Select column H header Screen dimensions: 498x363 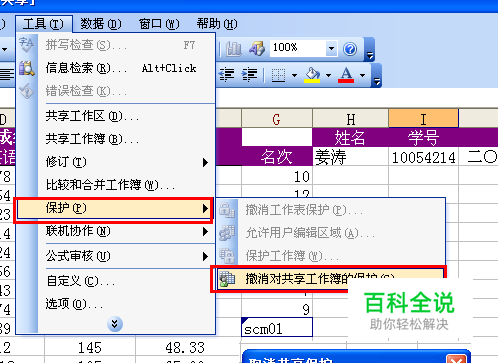coord(350,119)
